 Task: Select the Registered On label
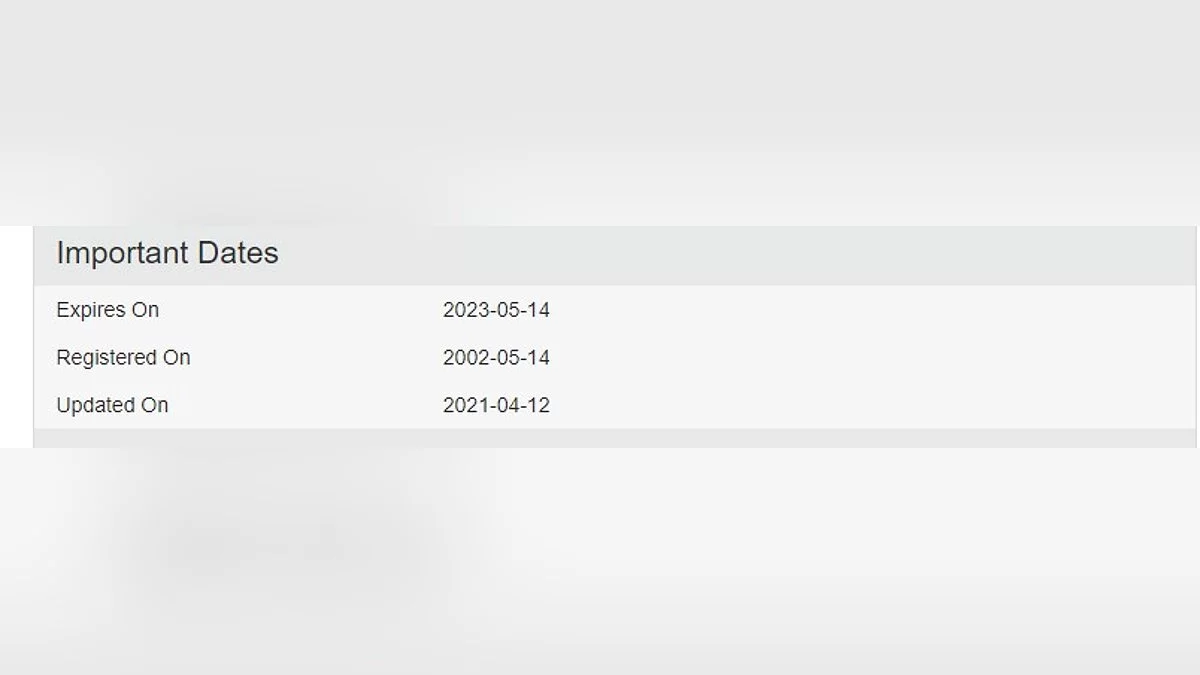123,358
